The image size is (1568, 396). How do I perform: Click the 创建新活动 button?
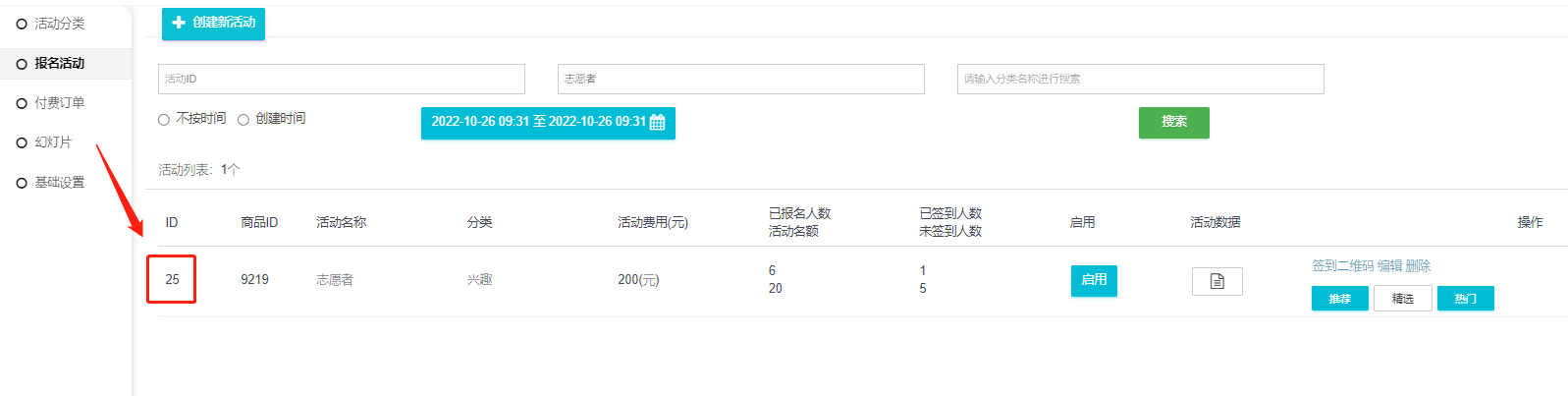point(213,23)
